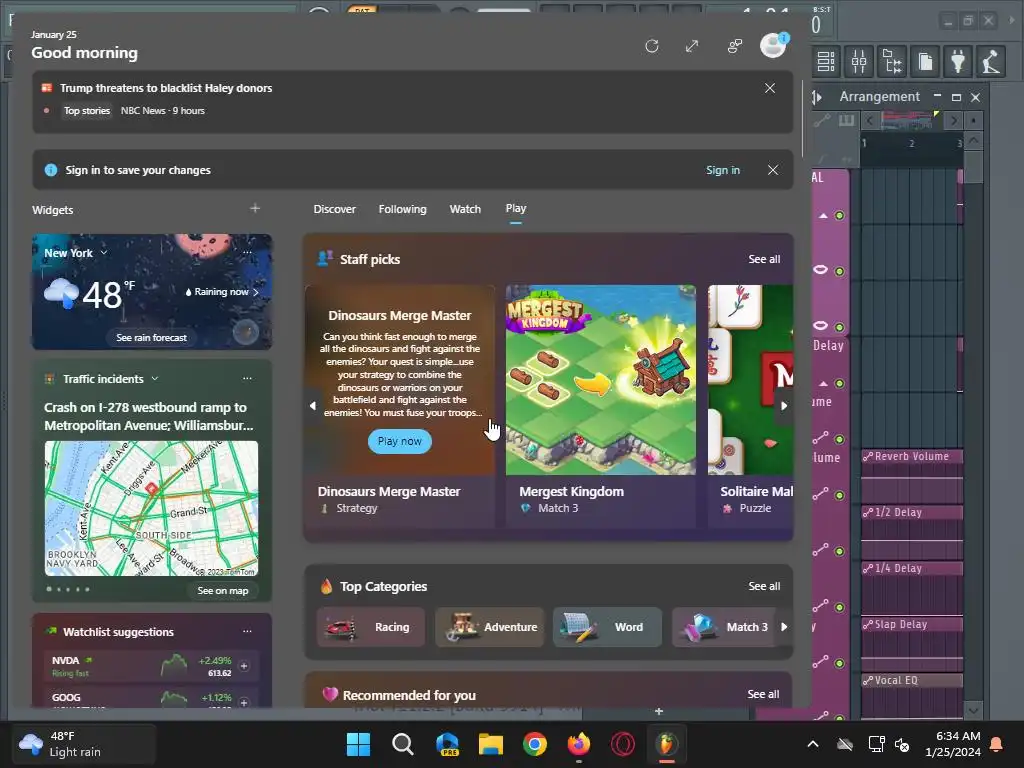Show hidden system tray icons
This screenshot has height=768, width=1024.
point(813,744)
